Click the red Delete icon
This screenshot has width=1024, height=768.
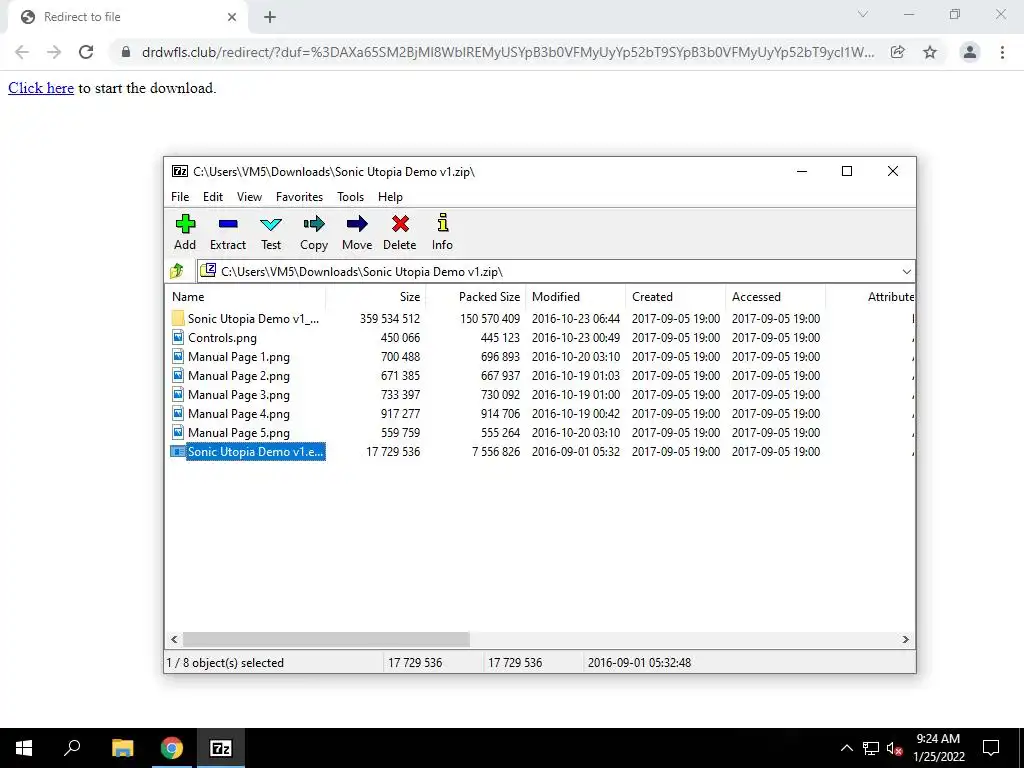400,224
